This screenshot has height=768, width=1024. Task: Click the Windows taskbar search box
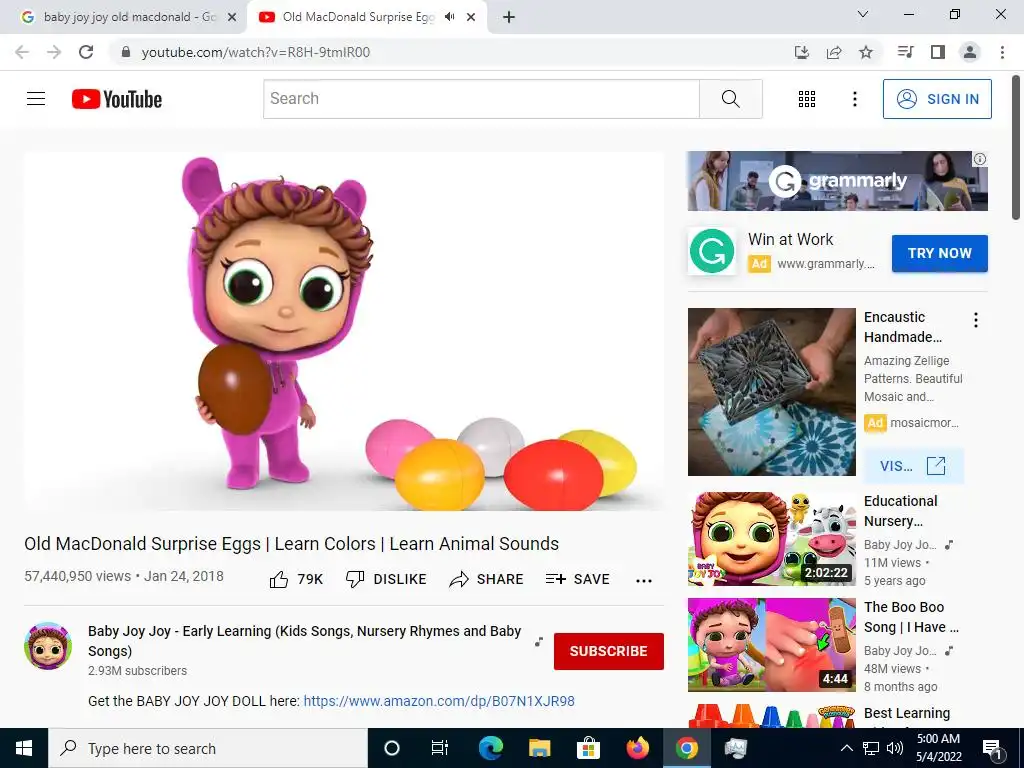tap(208, 748)
